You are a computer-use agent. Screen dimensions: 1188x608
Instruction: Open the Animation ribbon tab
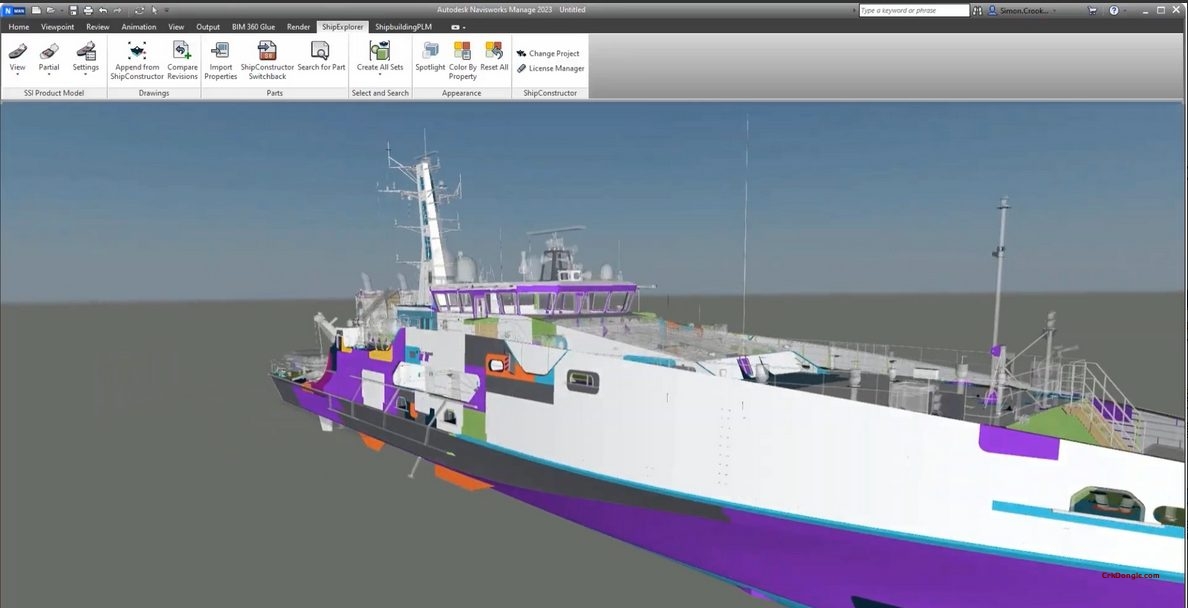click(139, 27)
